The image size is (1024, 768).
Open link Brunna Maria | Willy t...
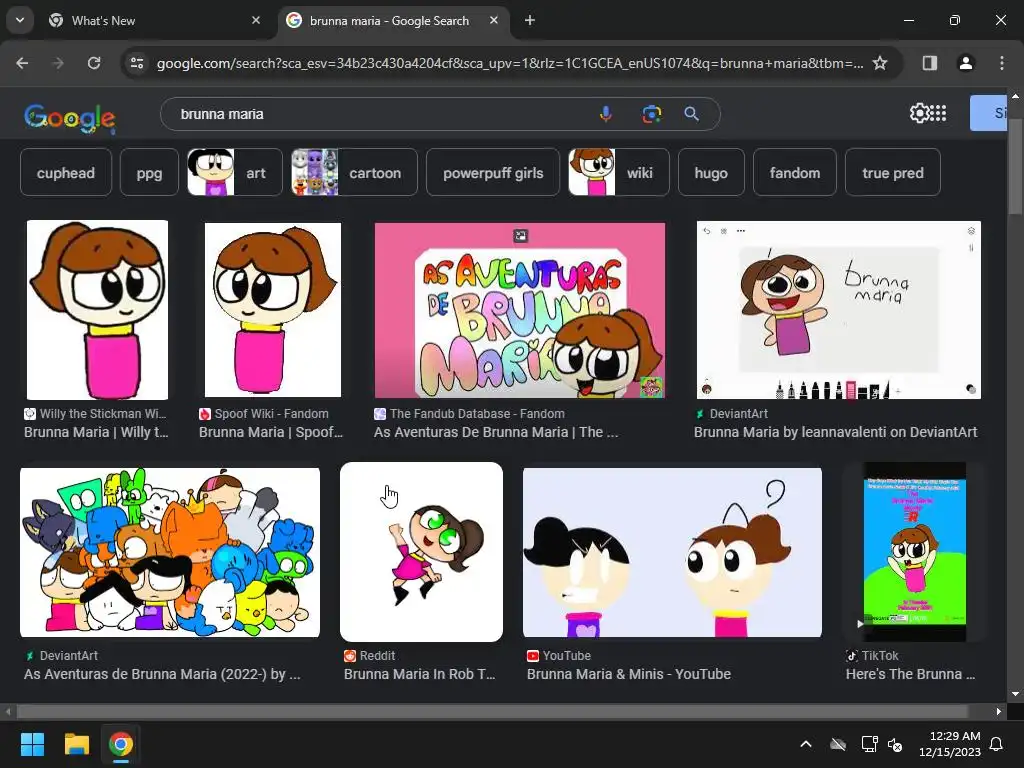pos(96,432)
